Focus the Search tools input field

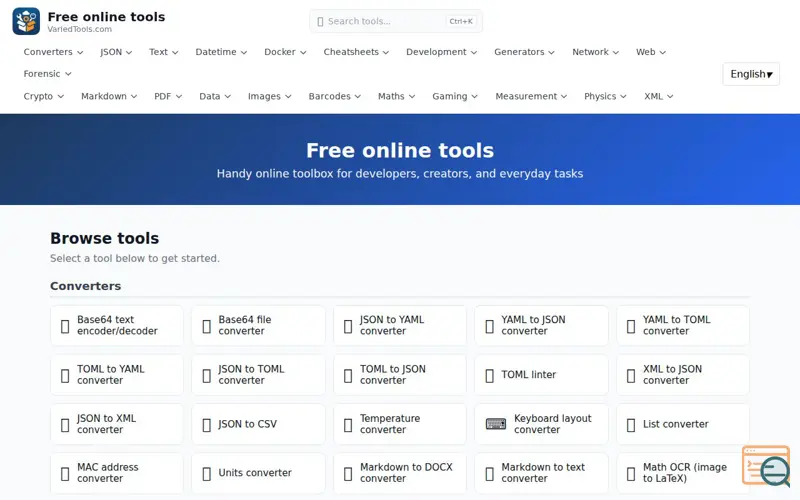pos(396,21)
